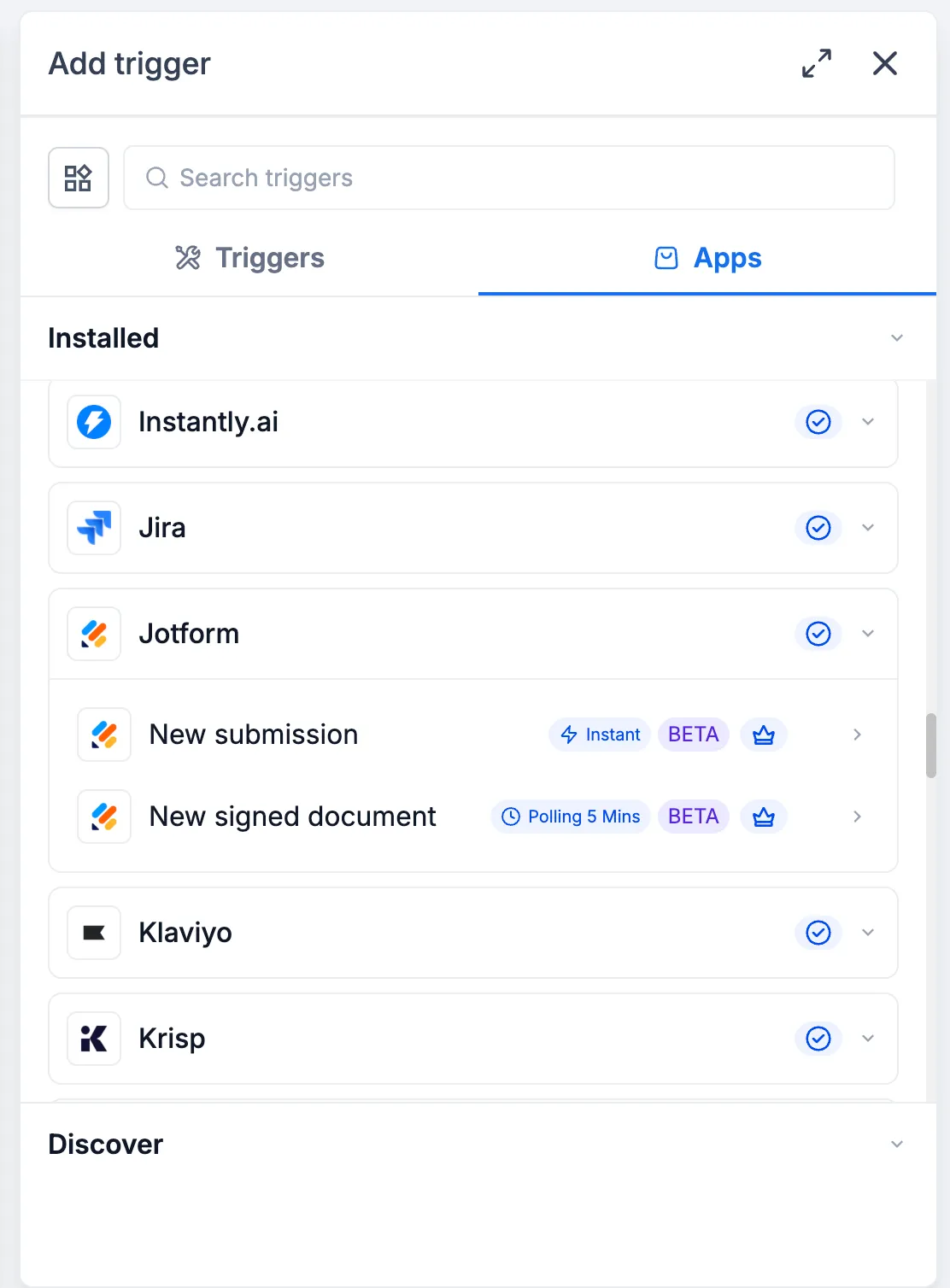This screenshot has height=1288, width=950.
Task: Click Instantly.ai verified checkmark badge
Action: click(818, 422)
